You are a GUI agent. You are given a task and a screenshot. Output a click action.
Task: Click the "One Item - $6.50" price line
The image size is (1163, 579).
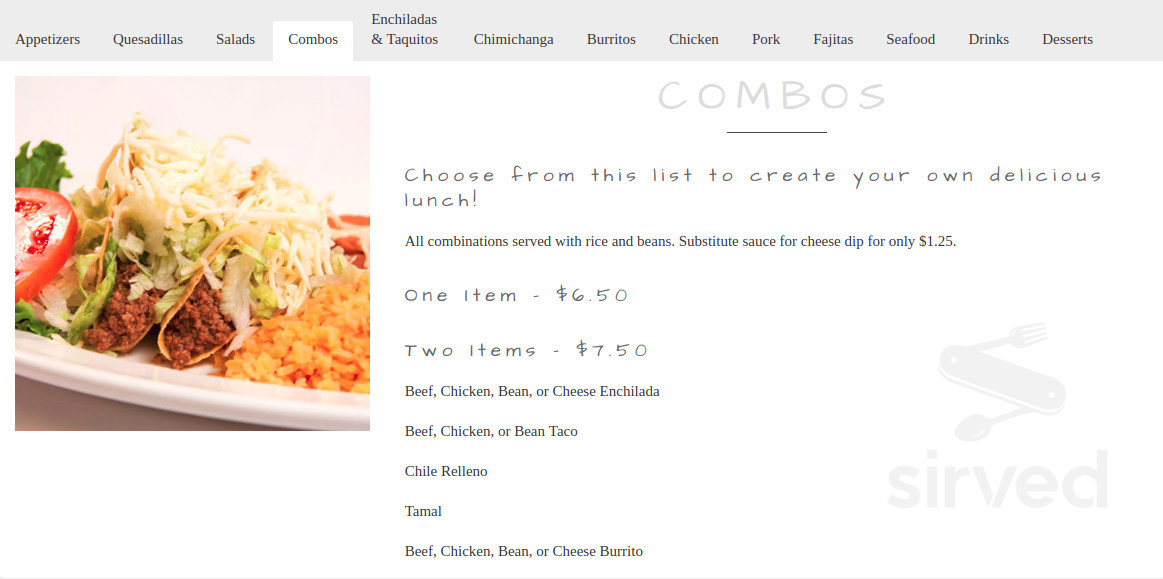(516, 295)
